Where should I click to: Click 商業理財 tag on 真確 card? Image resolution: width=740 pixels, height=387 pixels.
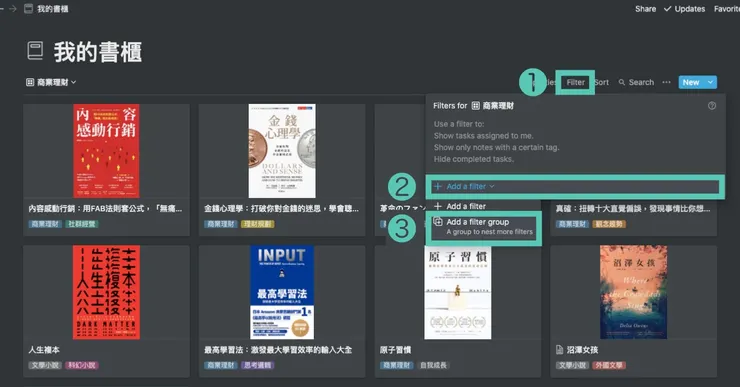[x=572, y=224]
